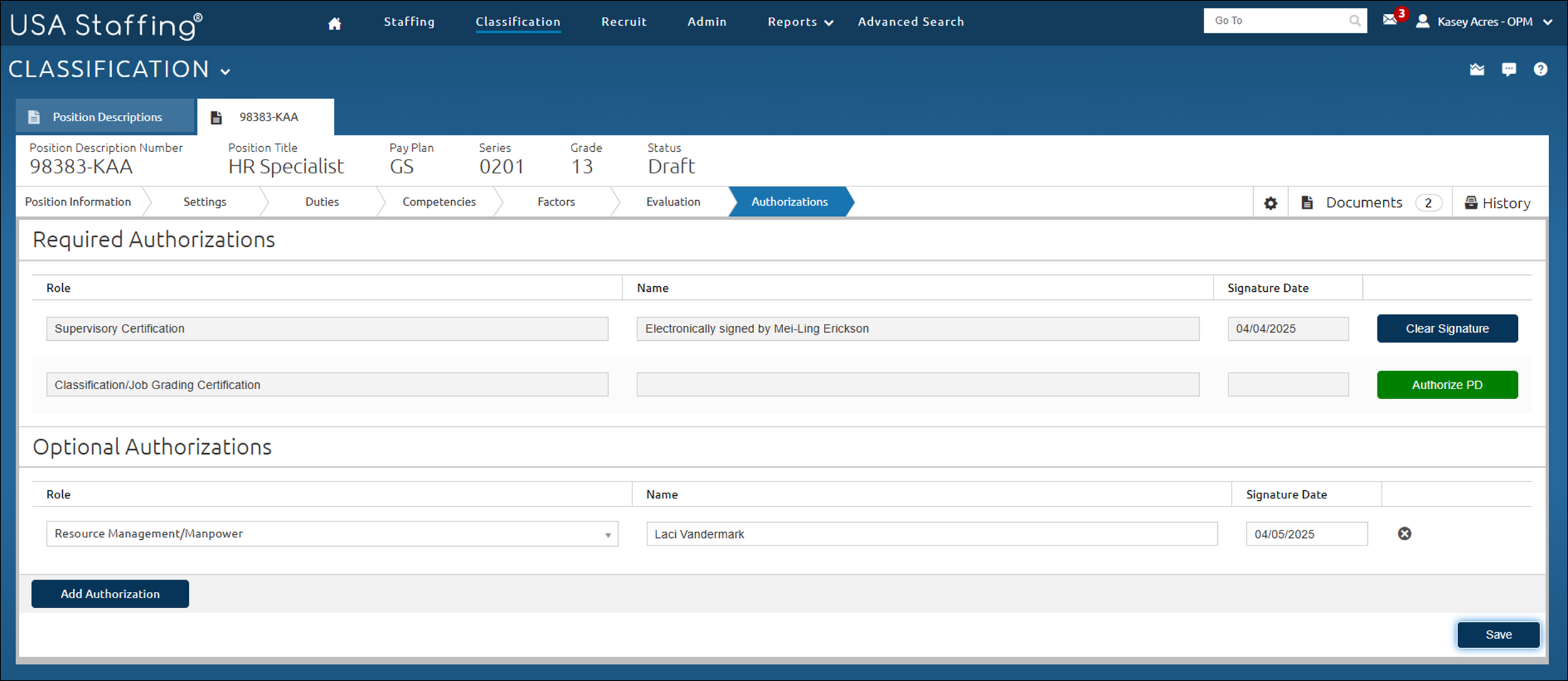The image size is (1568, 681).
Task: Click the feedback chat bubble icon
Action: click(1509, 69)
